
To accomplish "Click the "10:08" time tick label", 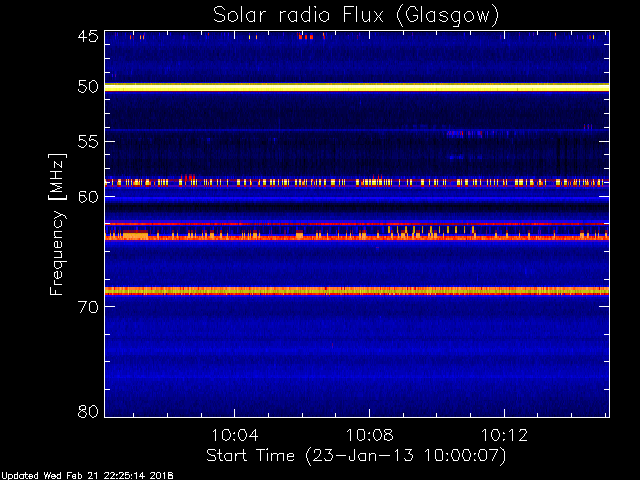I will [370, 435].
